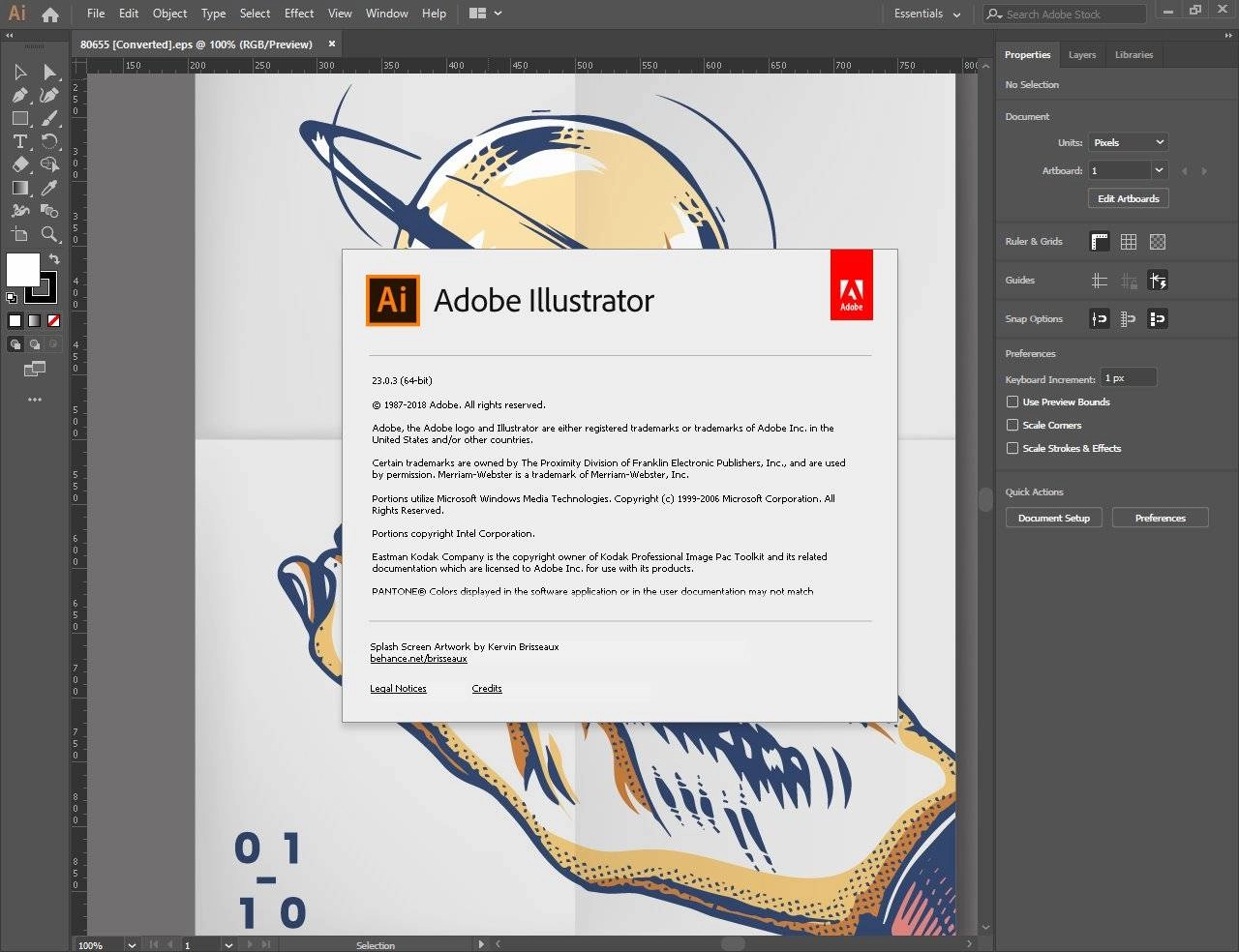Open the File menu

click(96, 14)
